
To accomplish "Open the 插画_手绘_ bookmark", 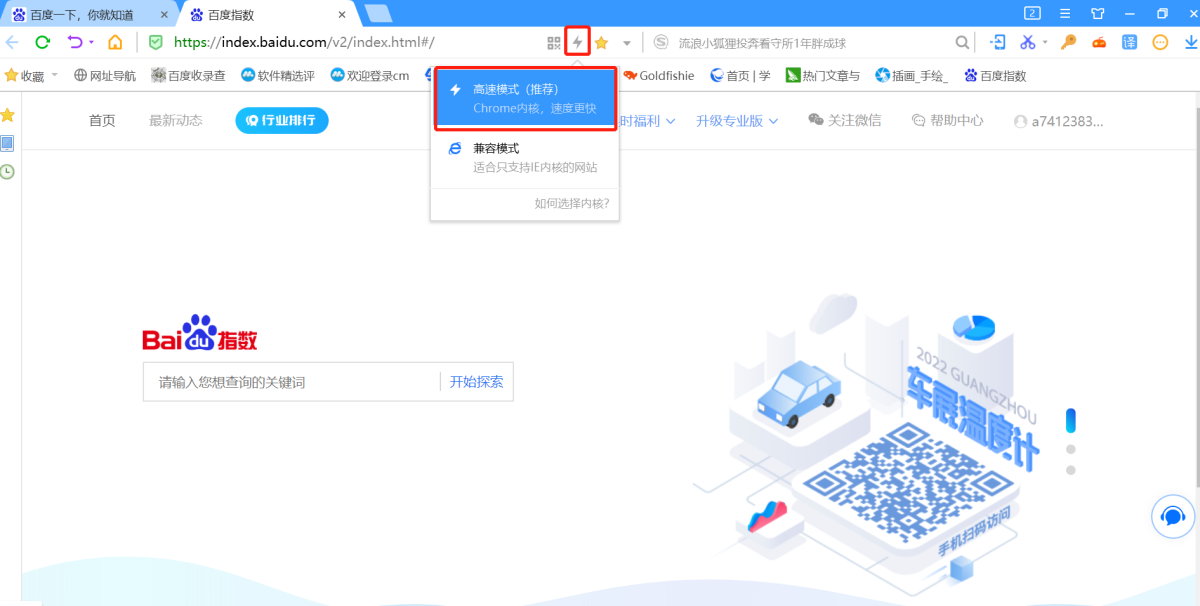I will pos(912,76).
